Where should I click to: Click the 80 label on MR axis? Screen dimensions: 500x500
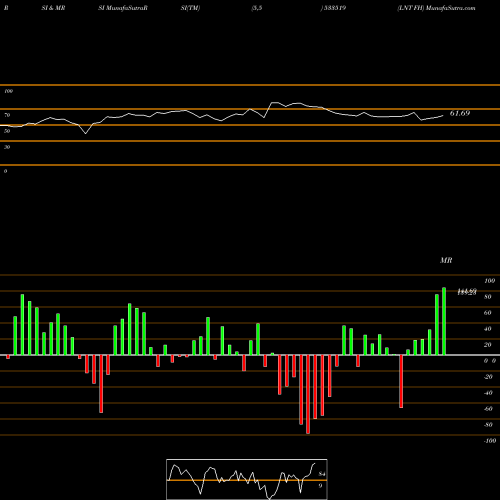pyautogui.click(x=488, y=297)
